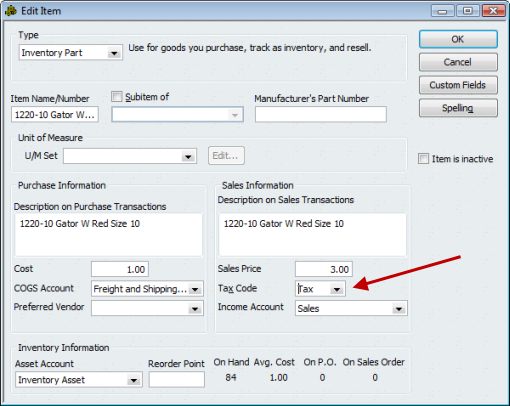Click the Description on Sales Transactions box
This screenshot has height=406, width=510.
pyautogui.click(x=312, y=235)
